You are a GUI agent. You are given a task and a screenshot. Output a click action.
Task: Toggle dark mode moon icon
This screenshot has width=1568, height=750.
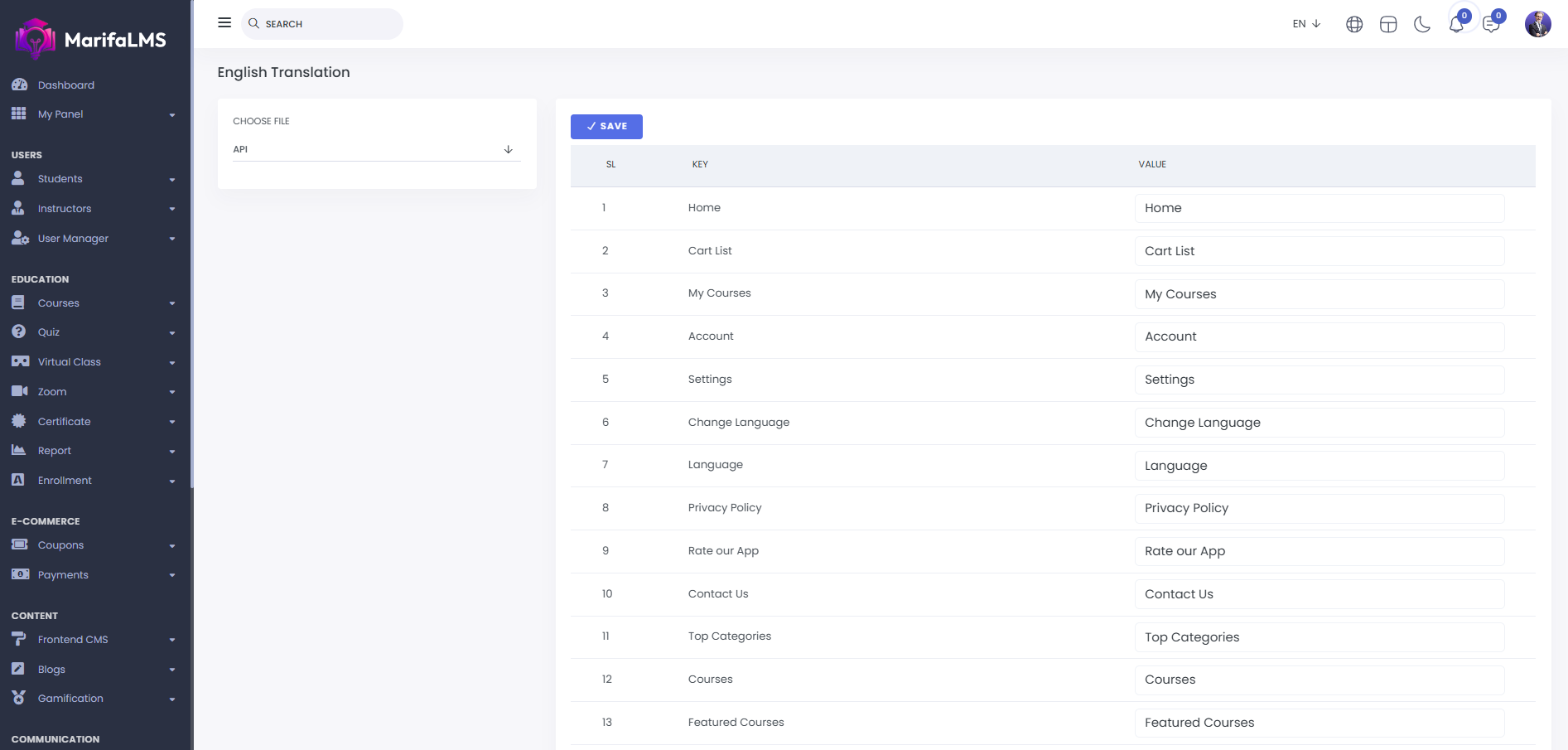click(1422, 24)
